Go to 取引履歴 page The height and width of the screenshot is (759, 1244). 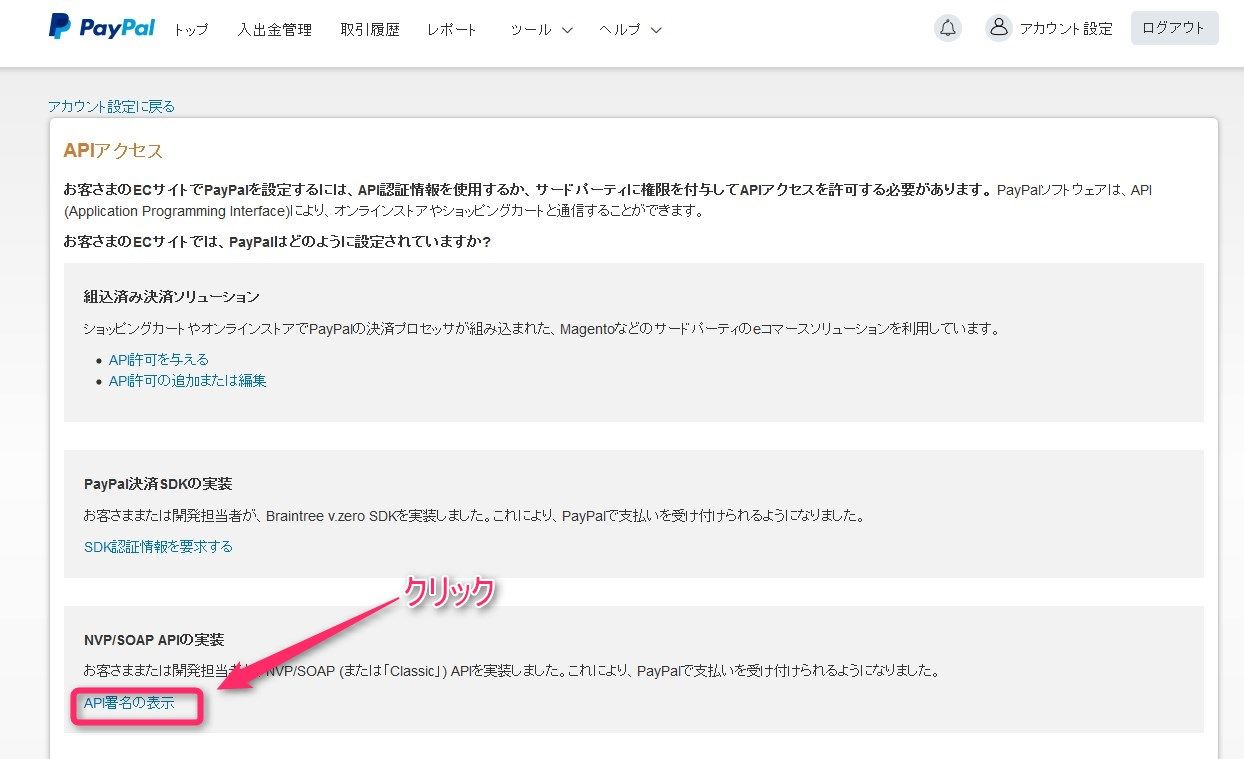pos(369,29)
